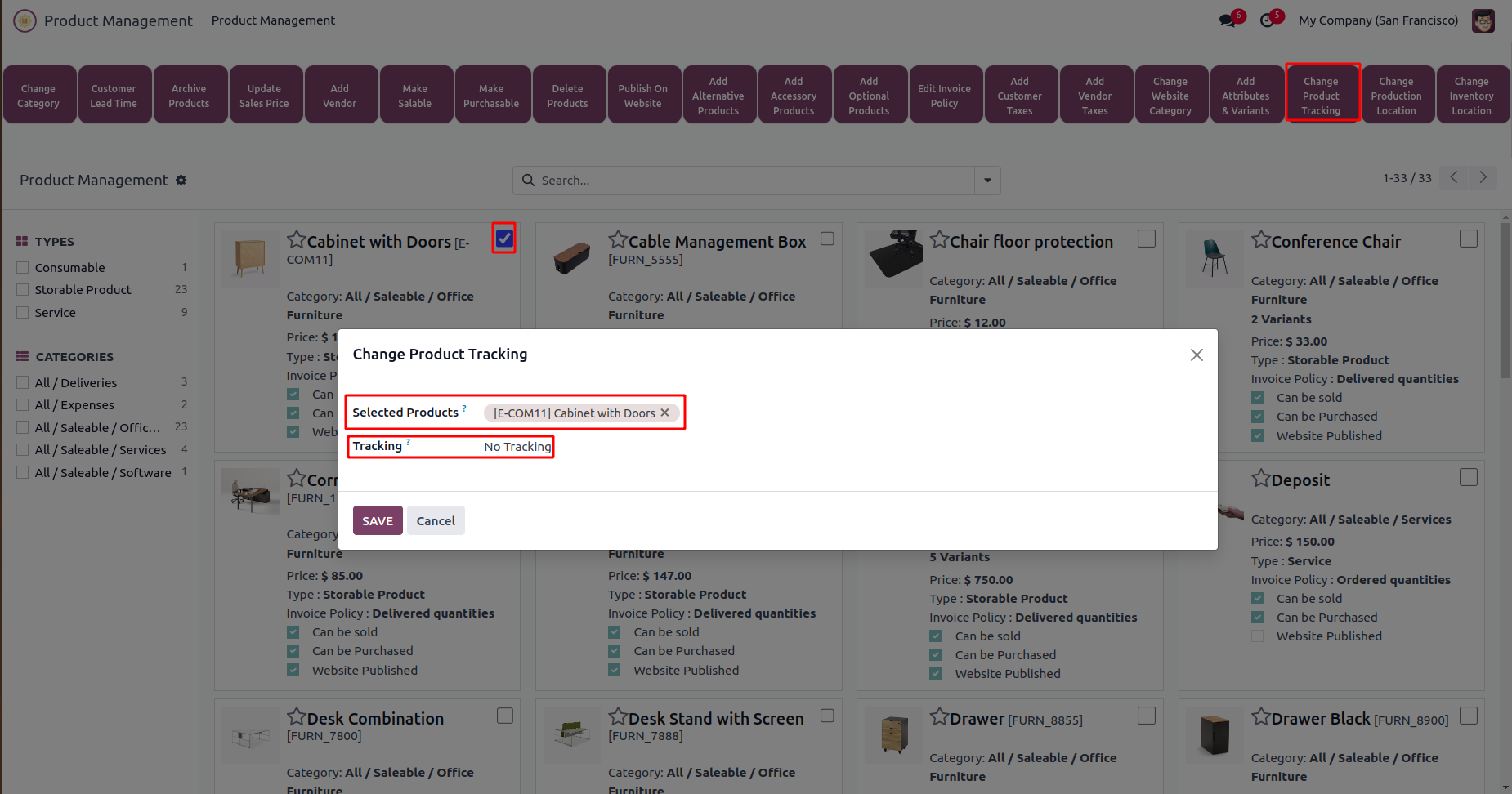This screenshot has width=1512, height=794.
Task: Select the Desk Combination checkbox
Action: tap(505, 716)
